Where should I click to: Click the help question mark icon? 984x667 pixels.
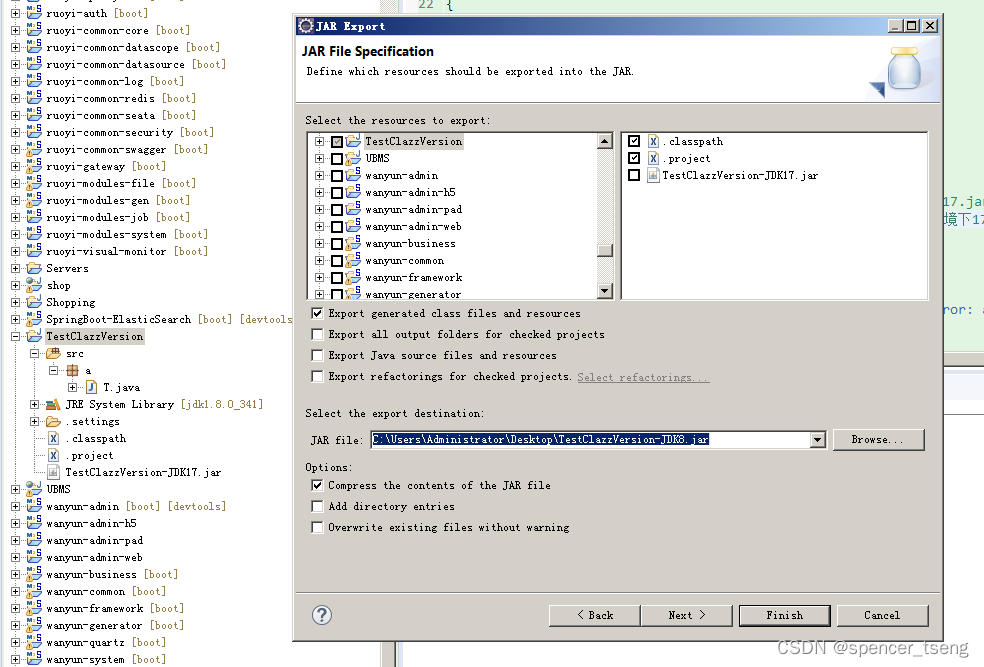[322, 615]
